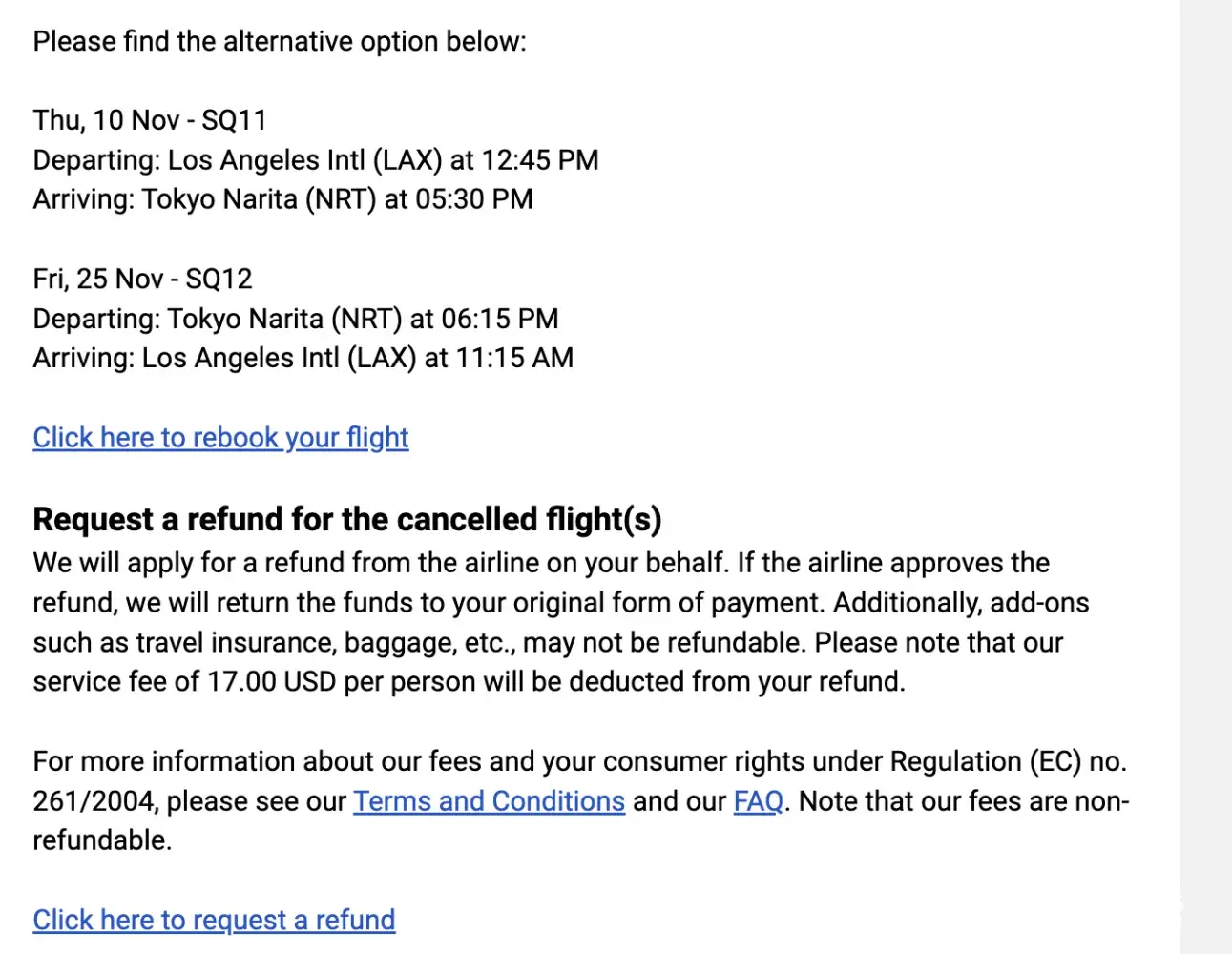The image size is (1232, 954).
Task: Click 'Please find the alternative option below' text
Action: 279,42
